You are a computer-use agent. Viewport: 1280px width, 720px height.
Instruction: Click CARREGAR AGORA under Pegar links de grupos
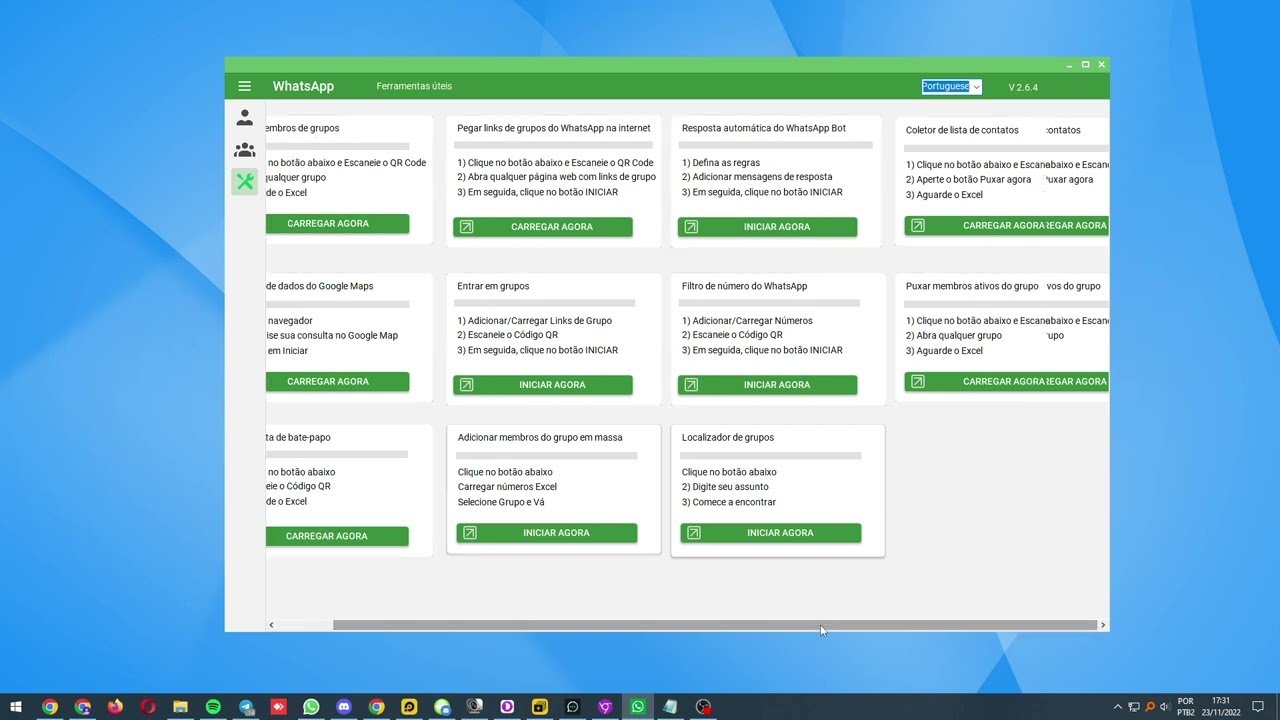click(x=543, y=227)
